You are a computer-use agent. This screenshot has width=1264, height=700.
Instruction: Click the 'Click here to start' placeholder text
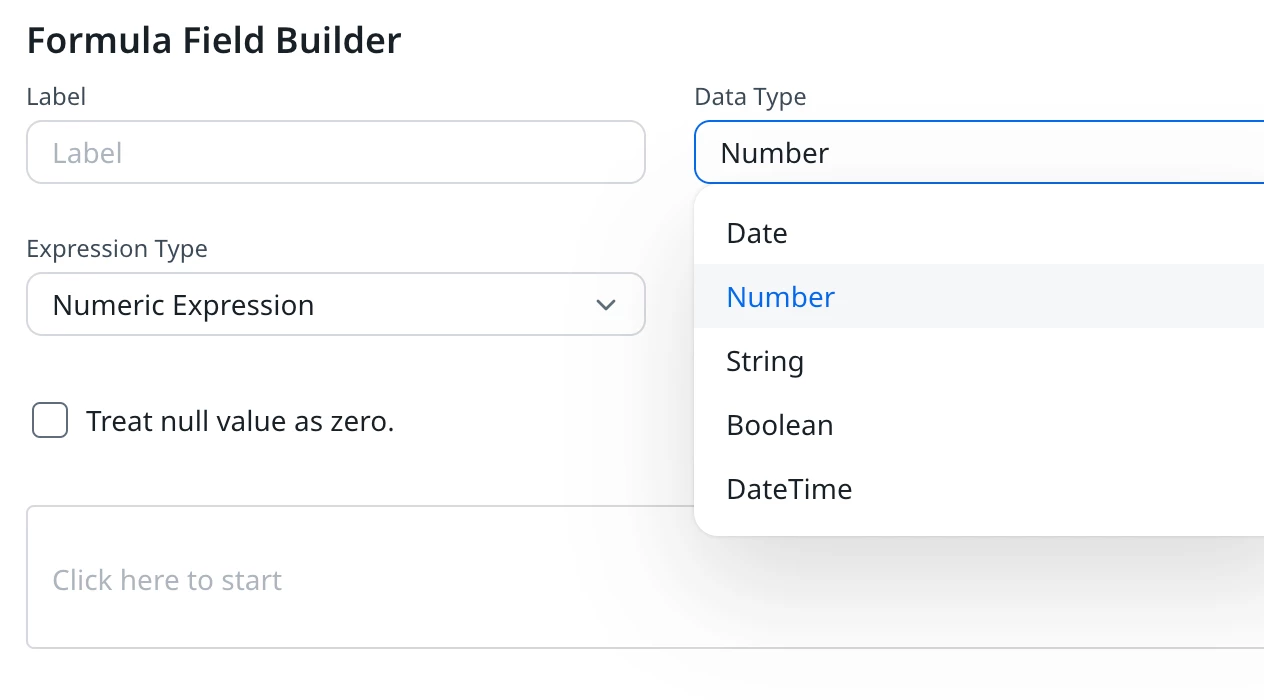click(167, 580)
